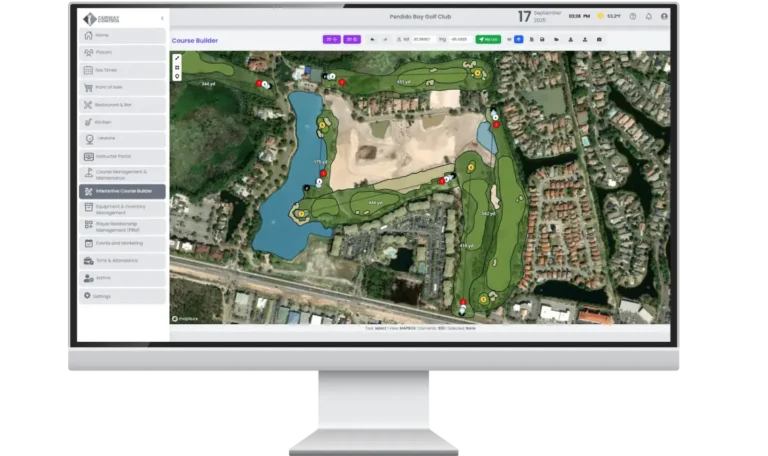Click the latitude input field

(x=421, y=39)
